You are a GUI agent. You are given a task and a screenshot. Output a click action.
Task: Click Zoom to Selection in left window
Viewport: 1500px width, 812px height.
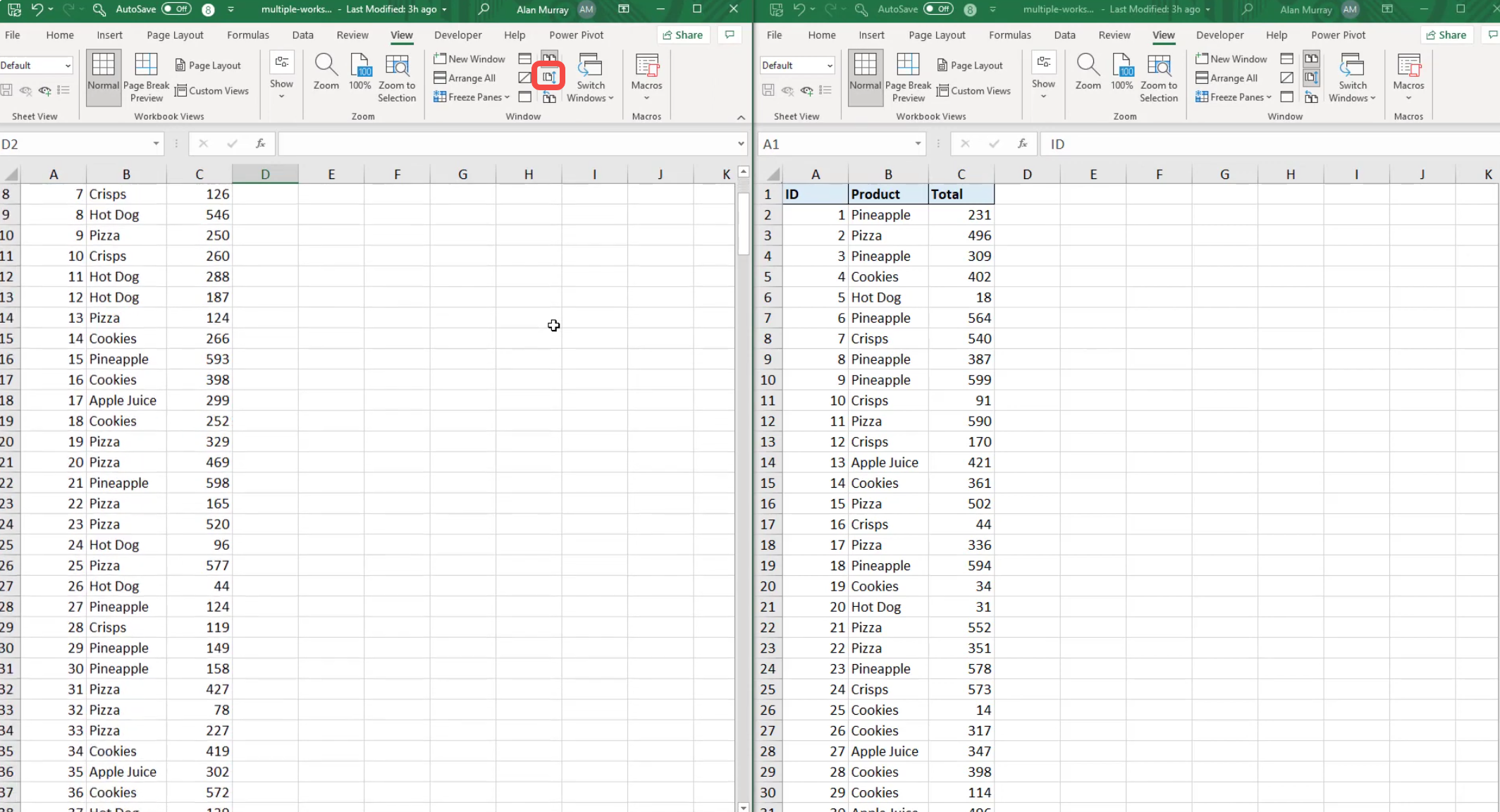coord(397,78)
